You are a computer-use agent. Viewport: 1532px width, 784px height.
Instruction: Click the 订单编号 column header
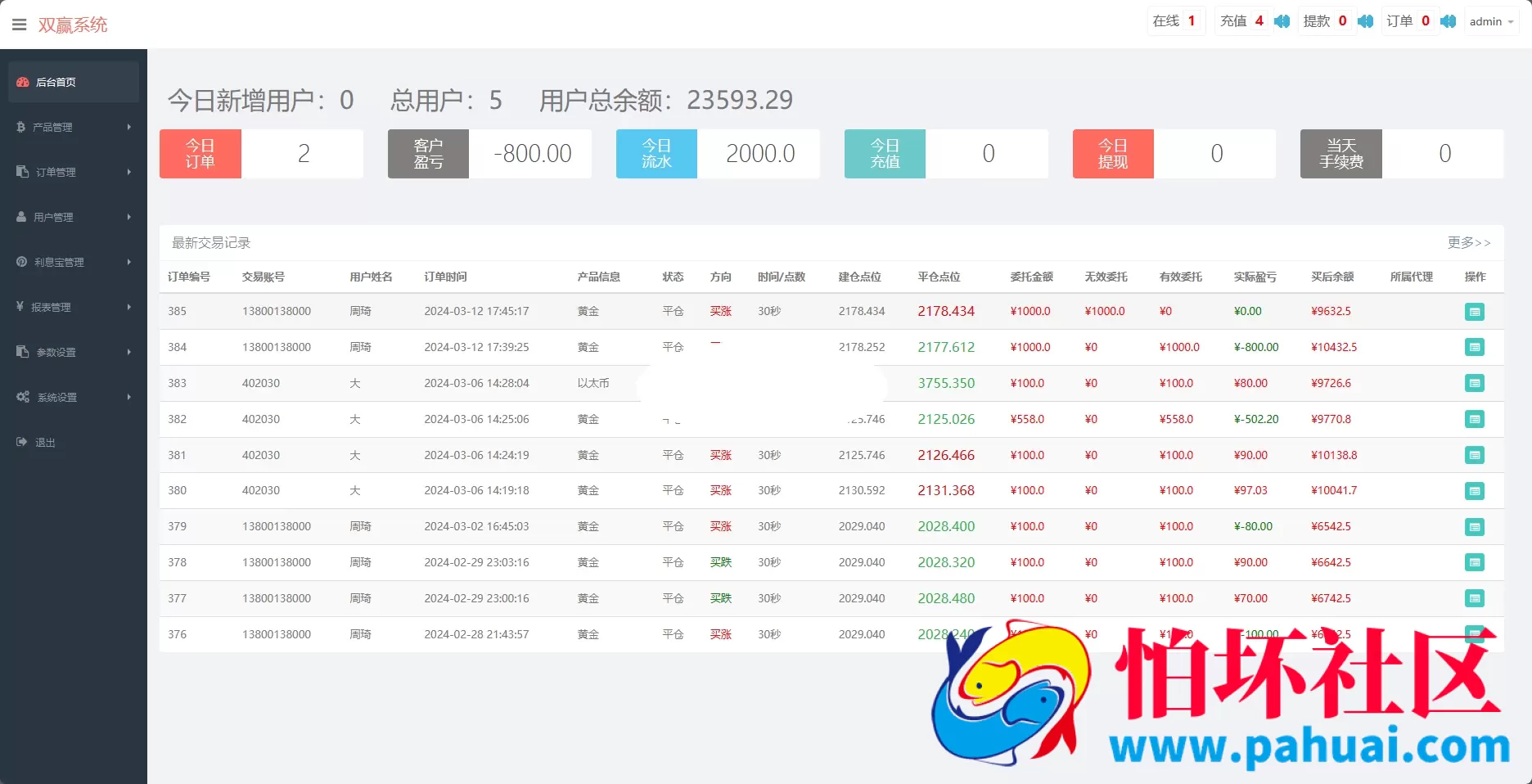point(188,277)
